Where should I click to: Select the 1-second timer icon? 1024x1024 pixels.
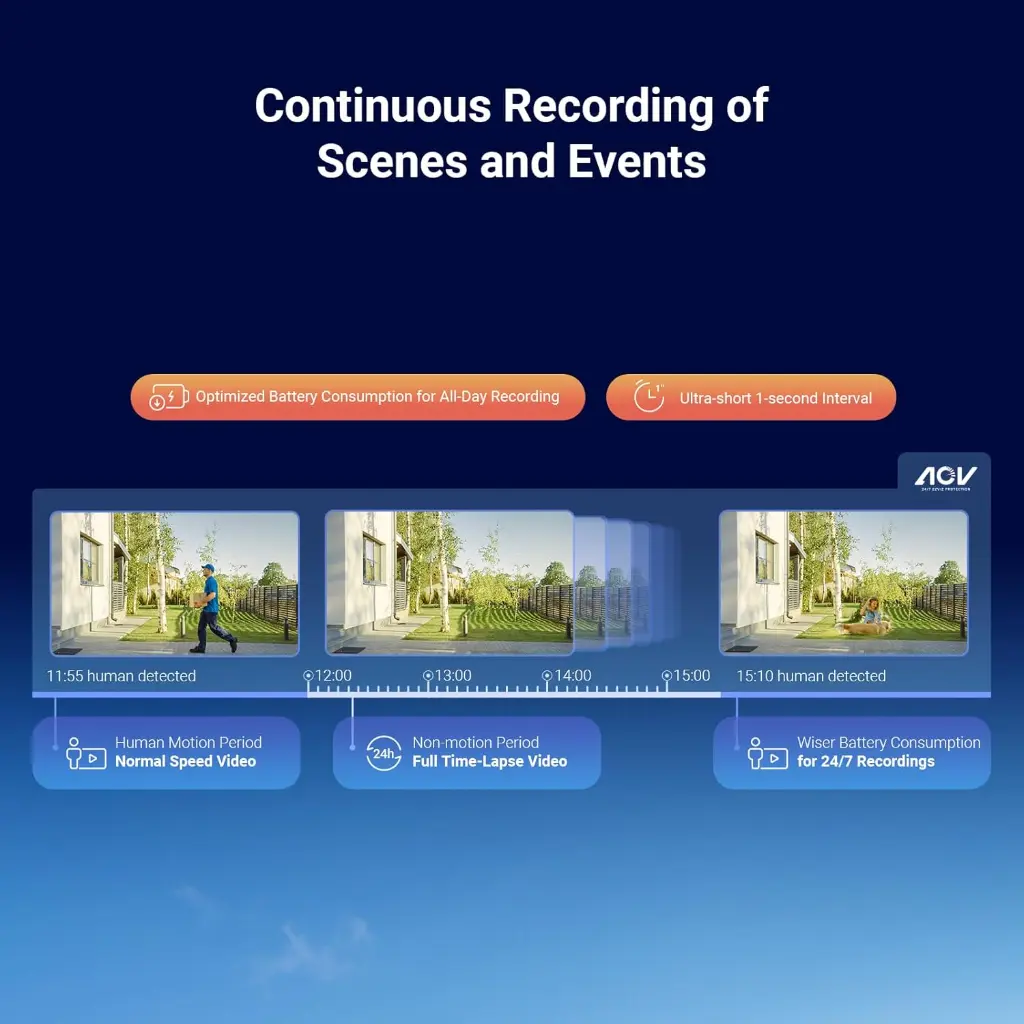click(651, 396)
